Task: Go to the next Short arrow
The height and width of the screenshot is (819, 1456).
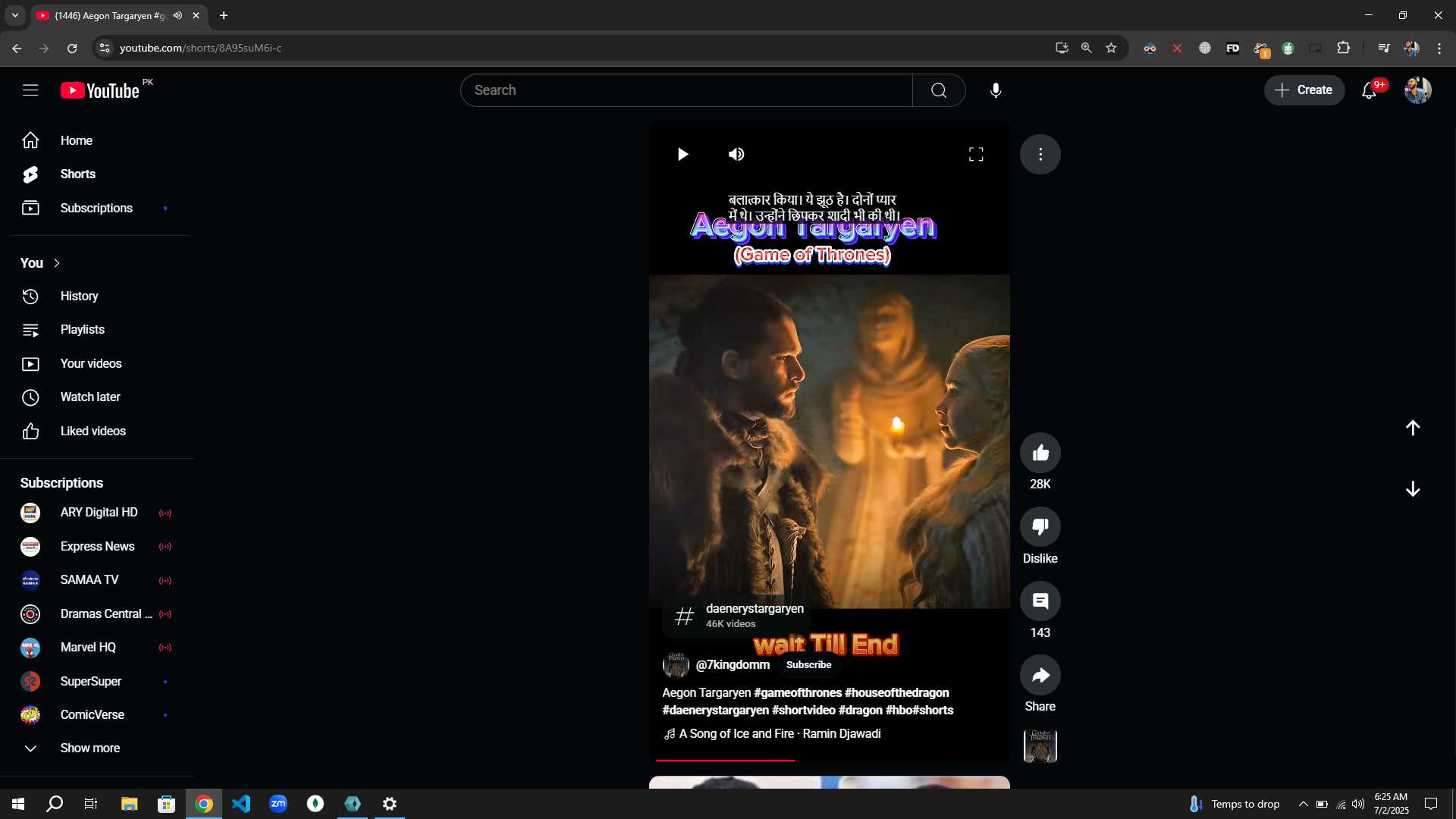Action: point(1413,489)
